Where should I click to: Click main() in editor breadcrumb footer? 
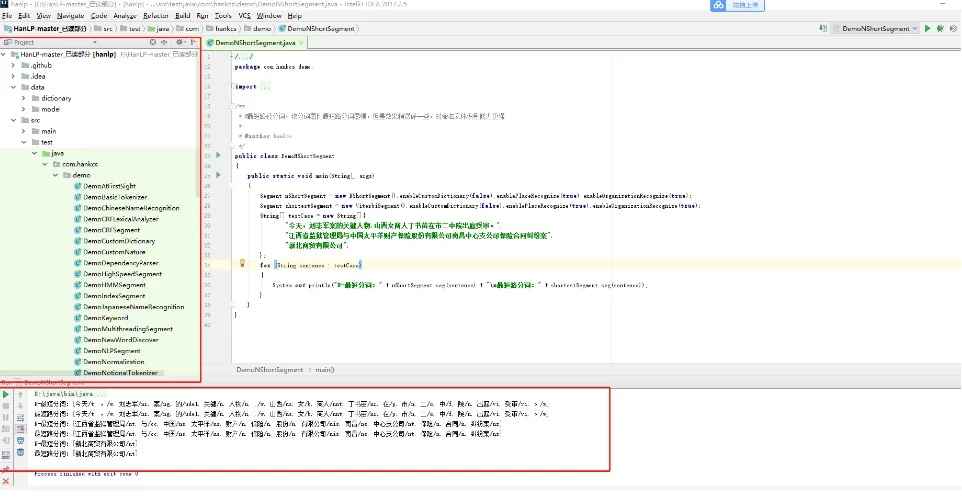[x=325, y=370]
